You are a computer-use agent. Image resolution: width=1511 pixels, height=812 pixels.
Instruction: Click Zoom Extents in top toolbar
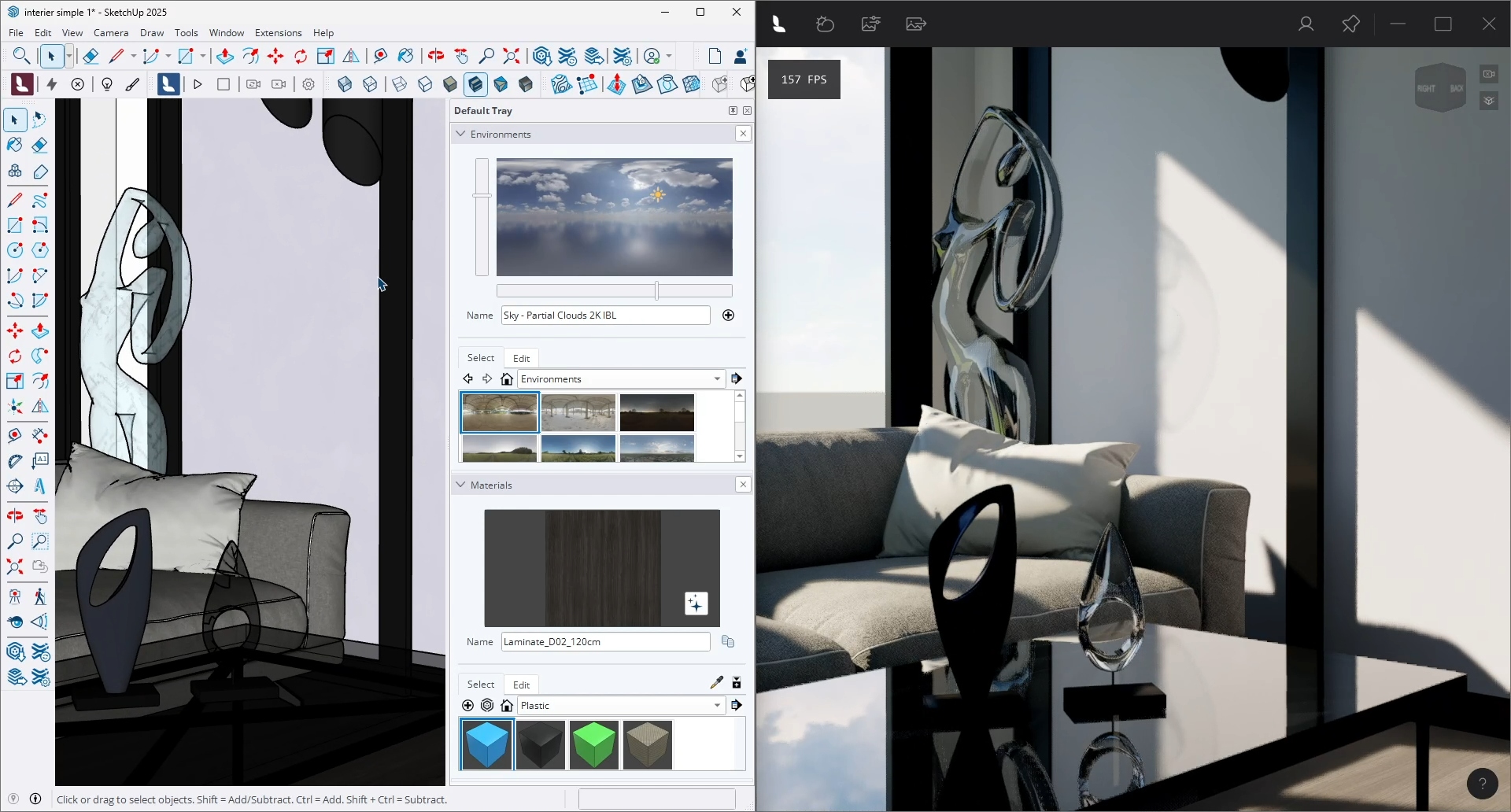(x=512, y=56)
